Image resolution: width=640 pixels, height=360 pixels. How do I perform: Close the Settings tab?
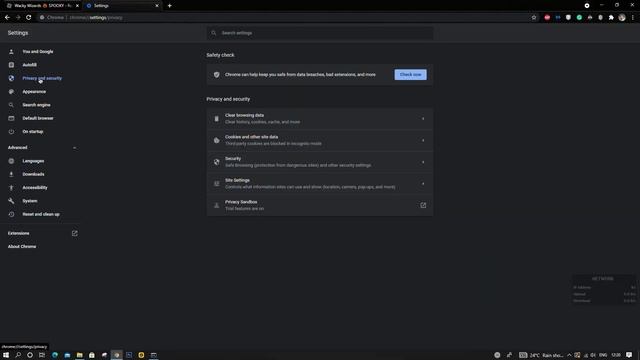pos(157,6)
